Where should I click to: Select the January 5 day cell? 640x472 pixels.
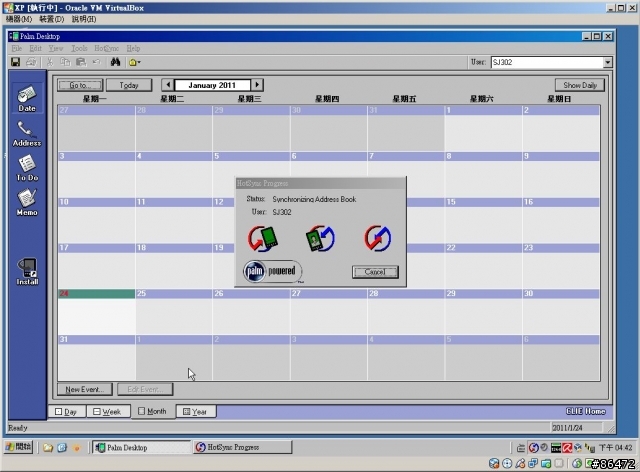click(x=251, y=174)
